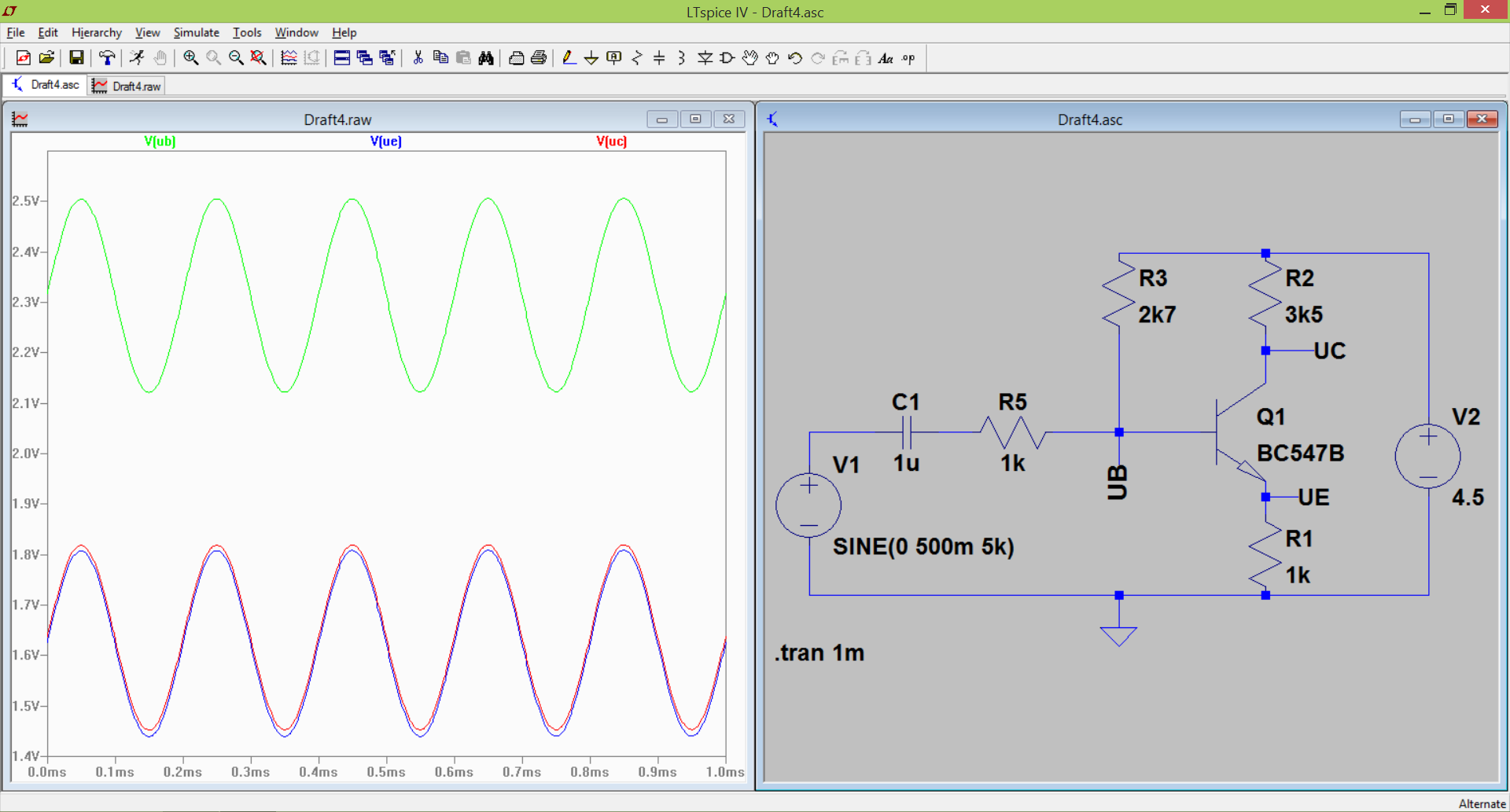Click the New Schematic icon

(x=24, y=57)
